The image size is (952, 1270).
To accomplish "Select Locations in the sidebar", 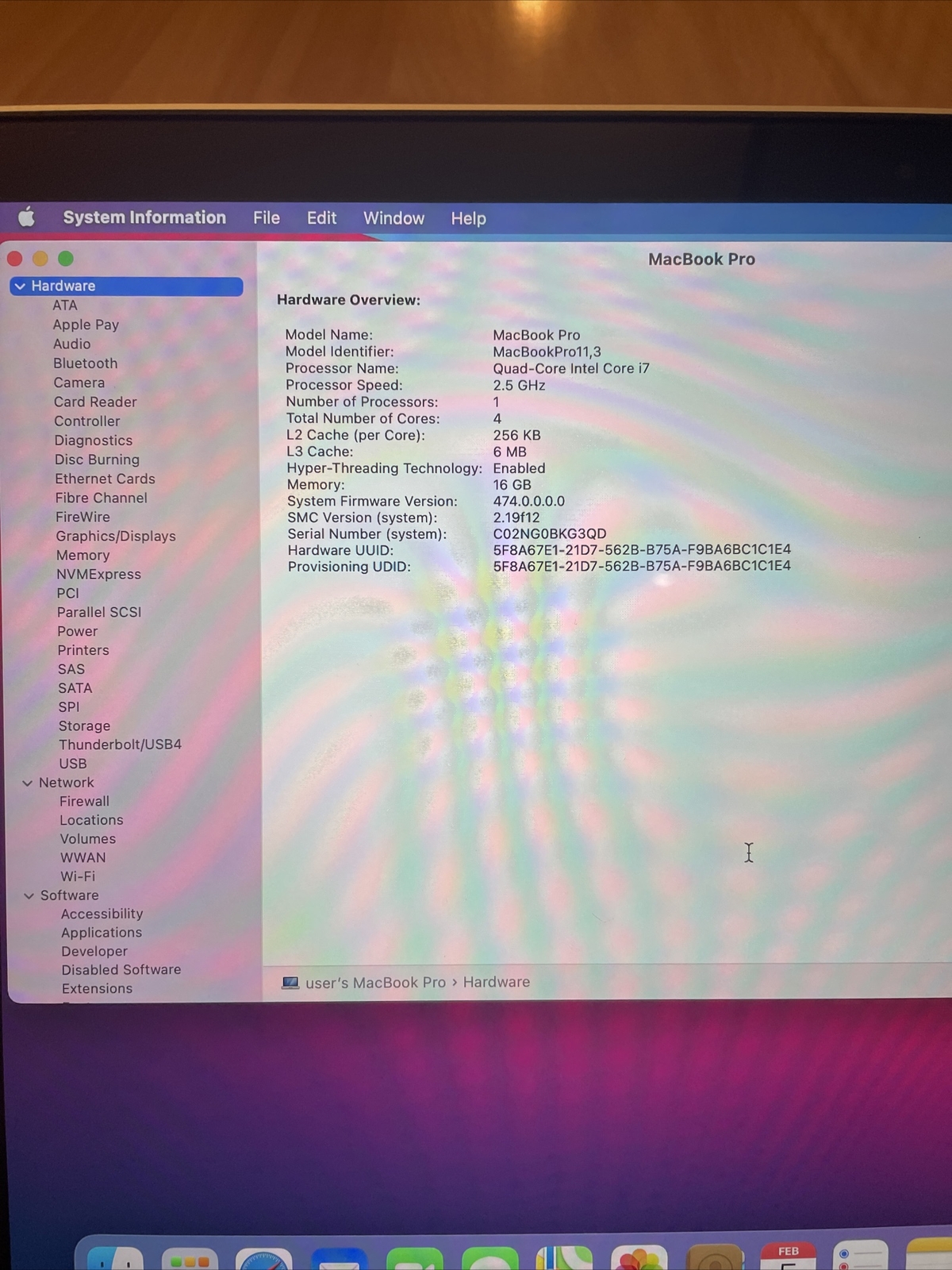I will [x=91, y=820].
